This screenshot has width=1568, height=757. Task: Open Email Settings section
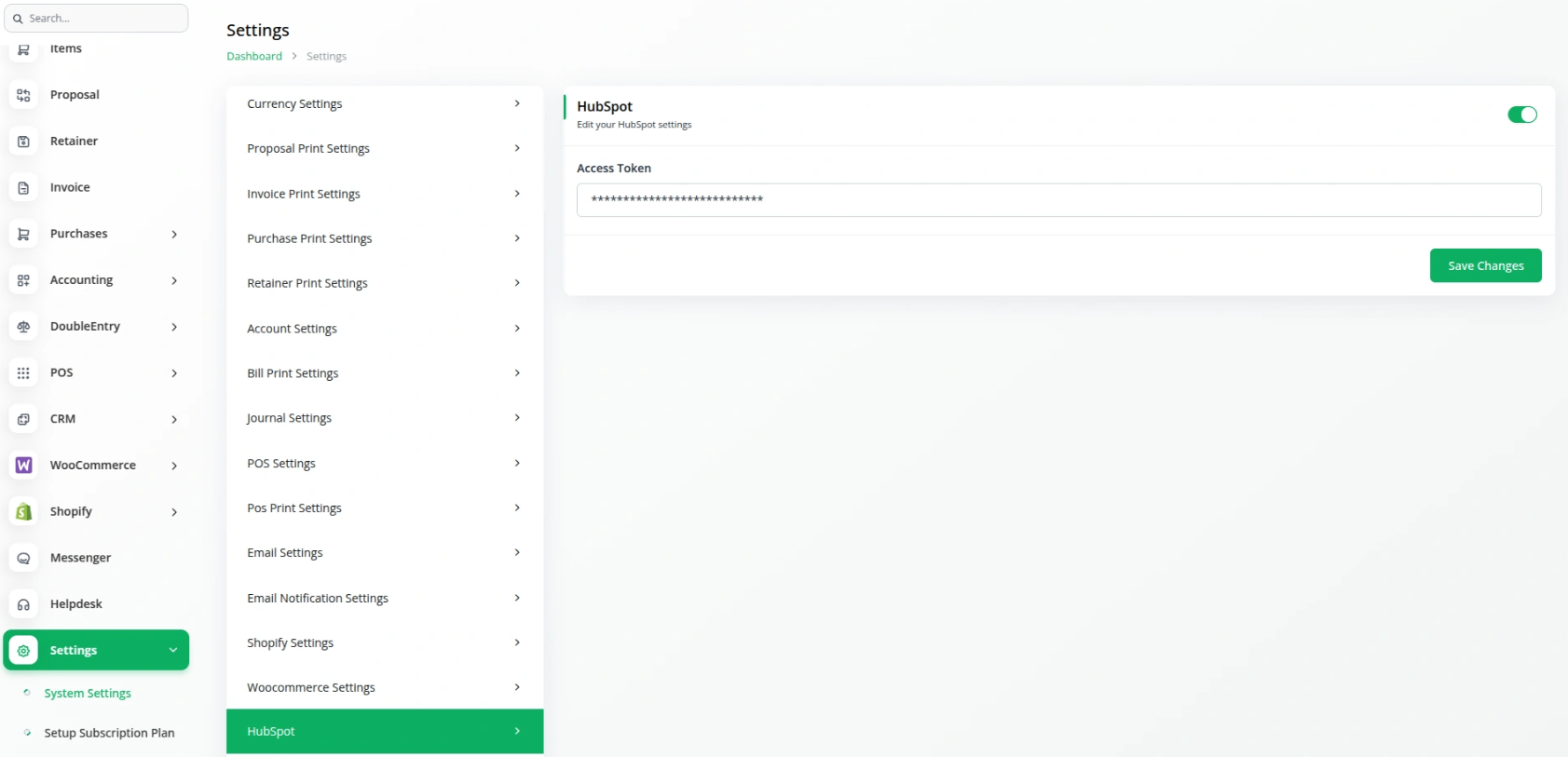385,552
